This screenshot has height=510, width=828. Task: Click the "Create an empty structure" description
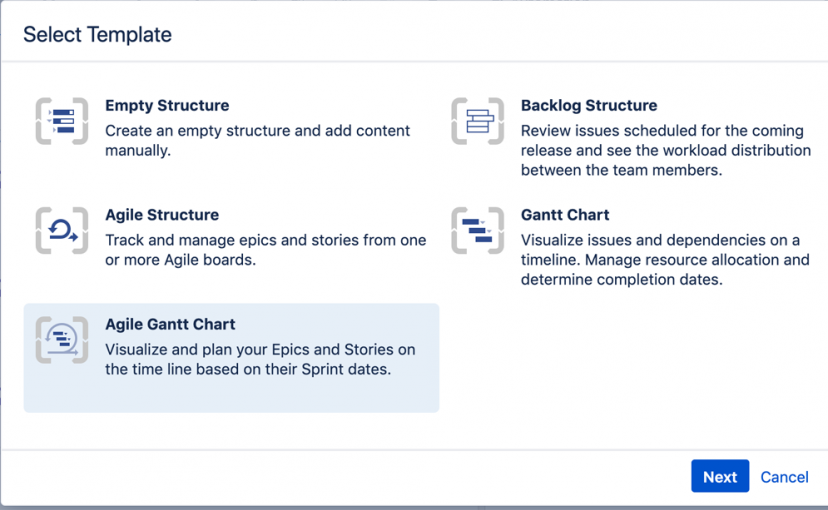(257, 140)
